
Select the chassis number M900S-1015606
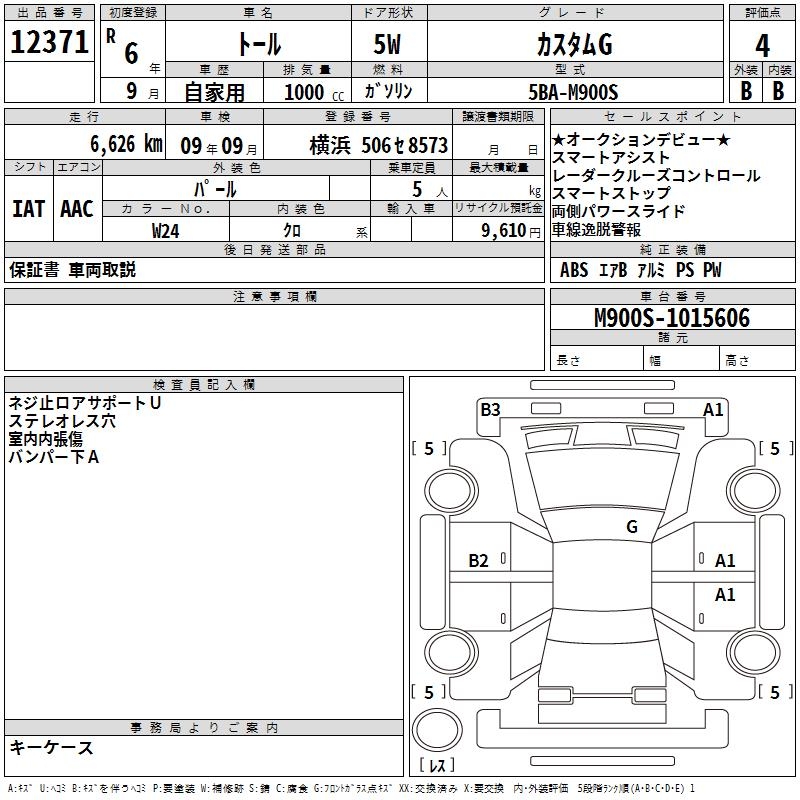coord(672,318)
